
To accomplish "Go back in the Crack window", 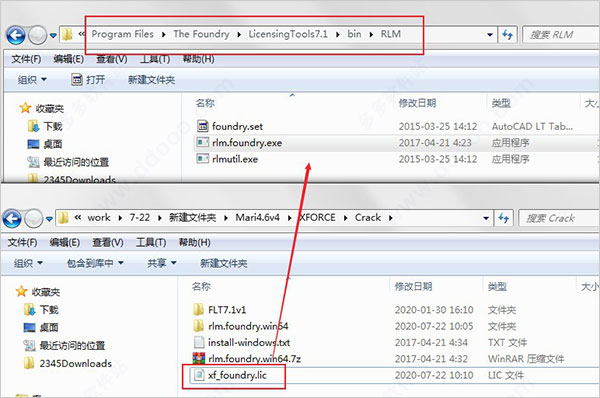I will point(12,219).
